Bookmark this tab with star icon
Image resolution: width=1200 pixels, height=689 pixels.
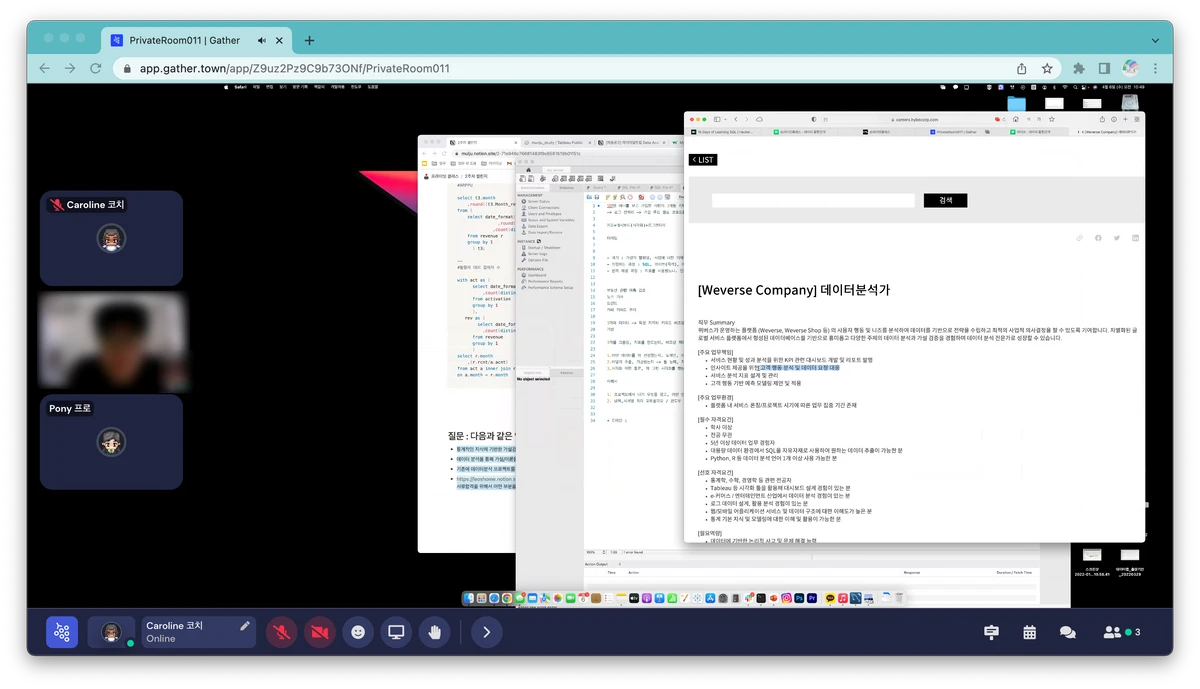[1047, 69]
